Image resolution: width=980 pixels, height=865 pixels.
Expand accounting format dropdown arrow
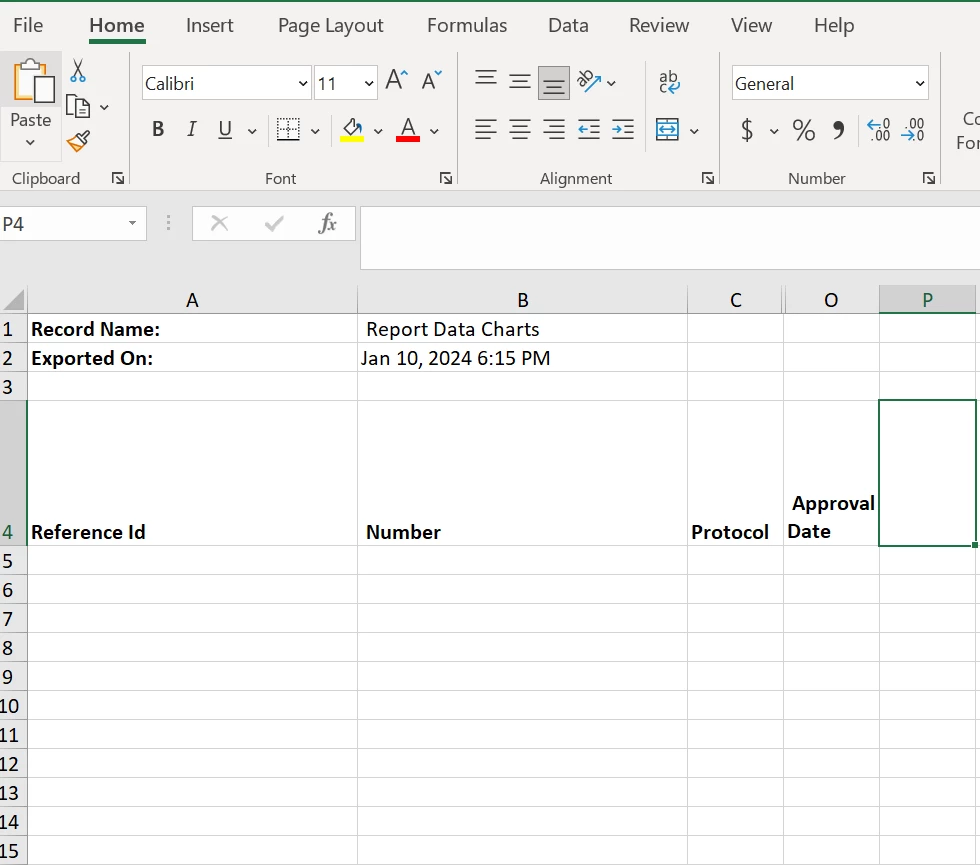pyautogui.click(x=774, y=131)
